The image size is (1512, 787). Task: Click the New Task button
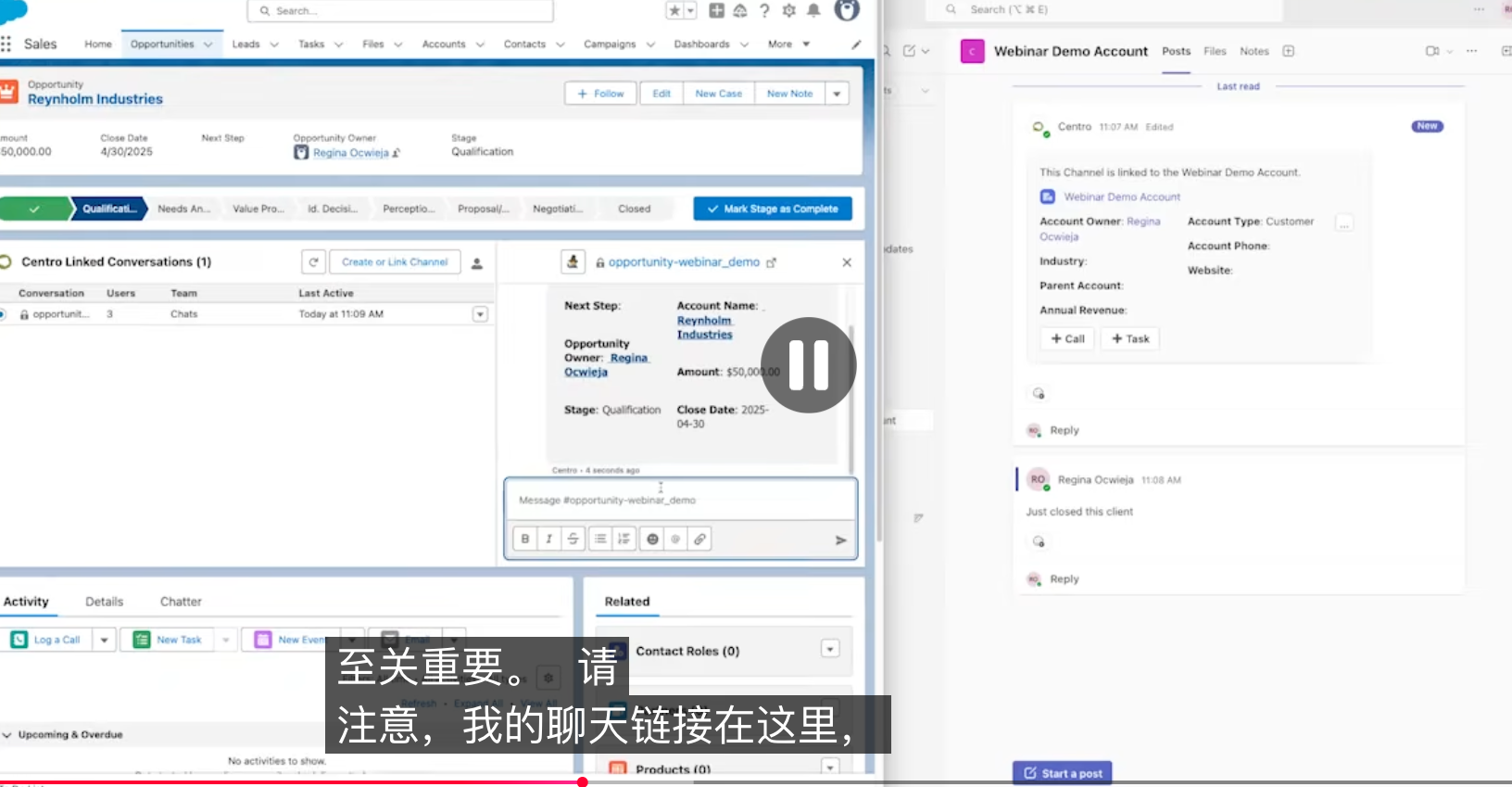pos(169,640)
